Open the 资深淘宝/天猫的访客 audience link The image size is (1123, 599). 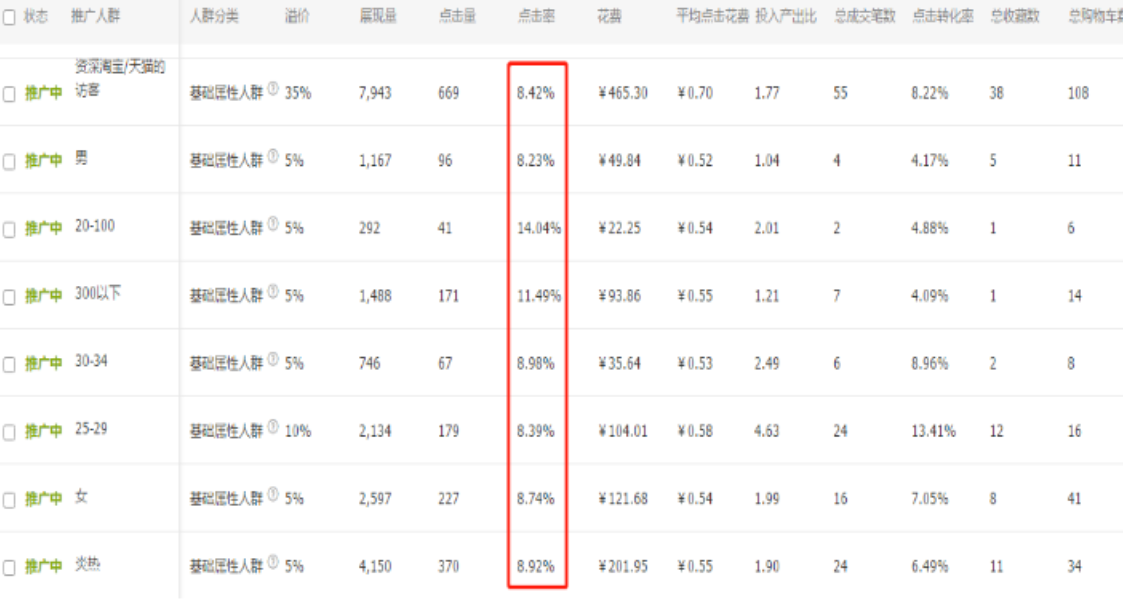(120, 78)
